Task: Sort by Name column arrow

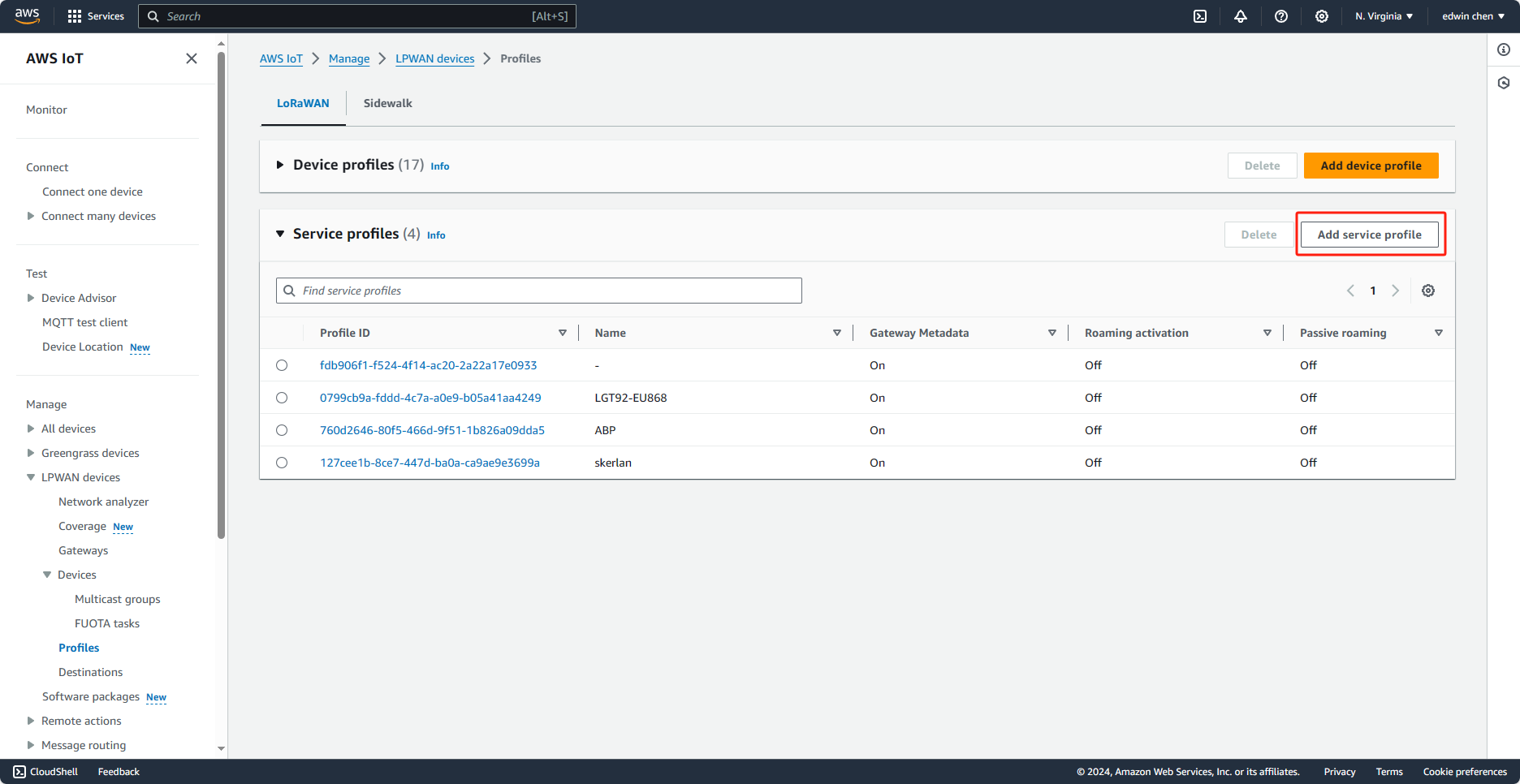Action: click(x=837, y=333)
